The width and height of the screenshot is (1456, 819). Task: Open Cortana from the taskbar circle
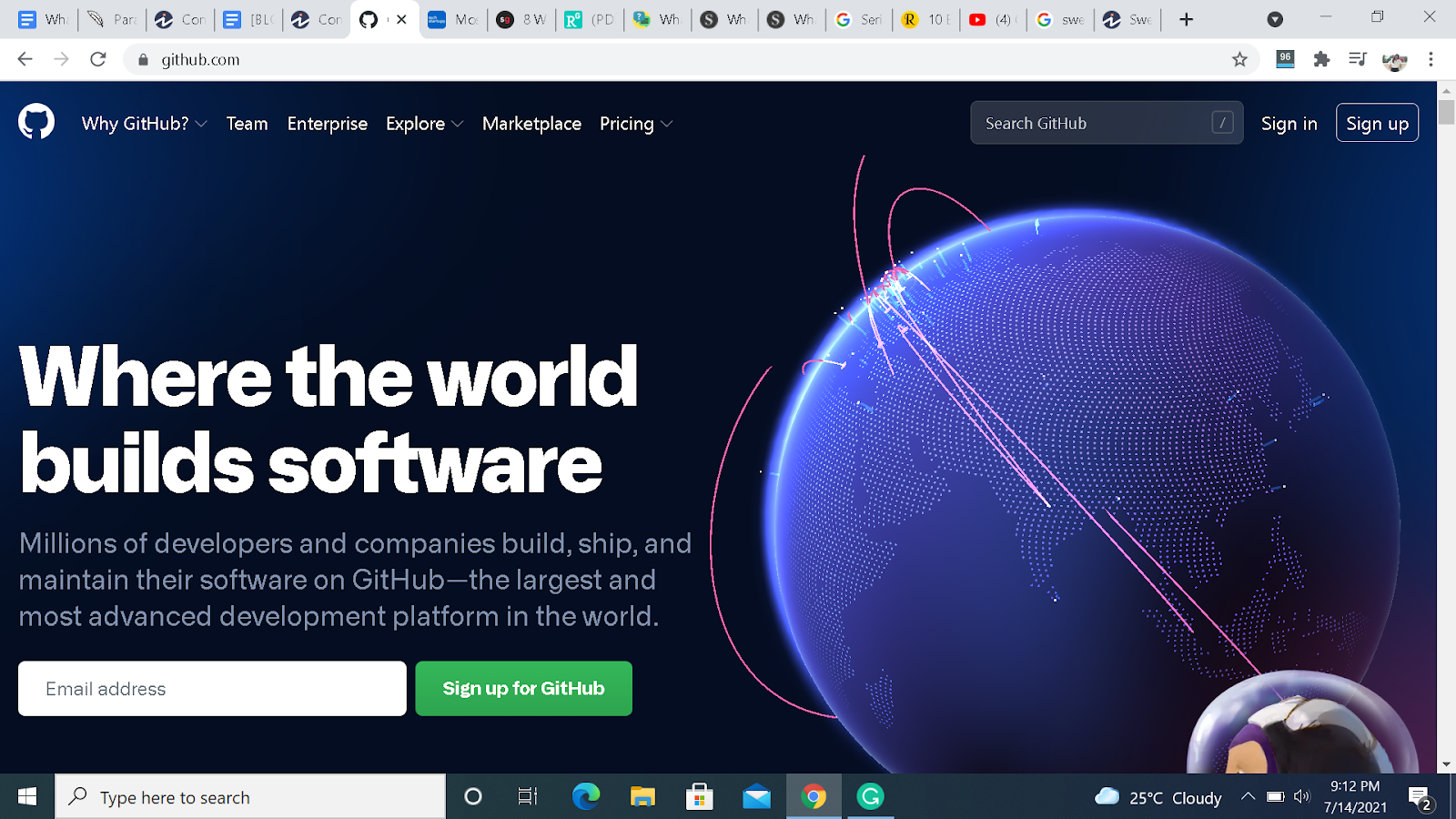pos(472,797)
